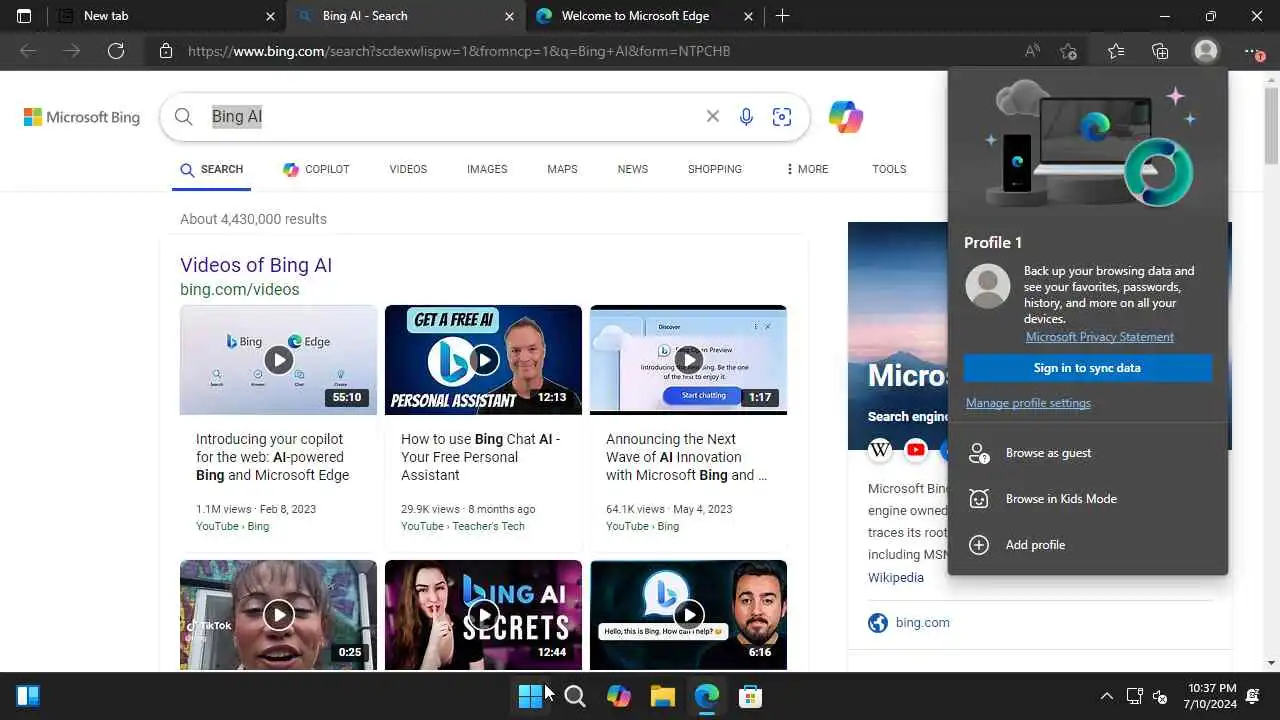Play the 12:44 Bing AI Secrets video
The image size is (1280, 720).
pyautogui.click(x=483, y=615)
